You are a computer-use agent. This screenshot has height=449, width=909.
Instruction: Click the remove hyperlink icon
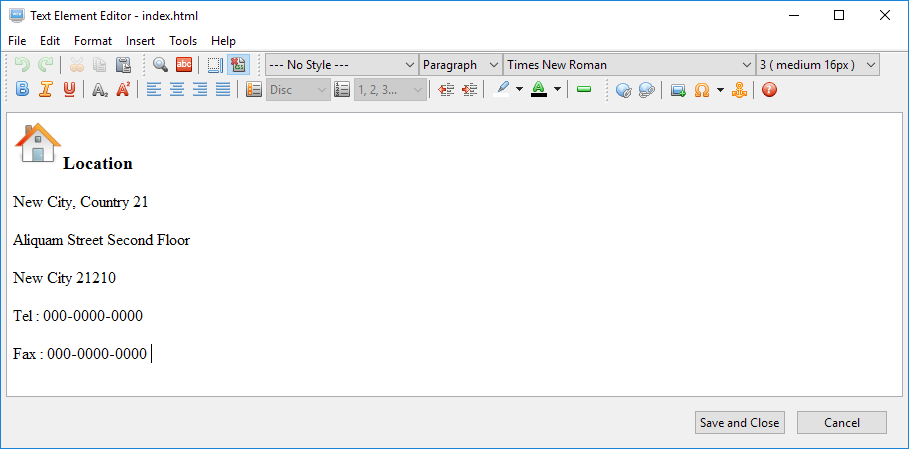point(646,90)
